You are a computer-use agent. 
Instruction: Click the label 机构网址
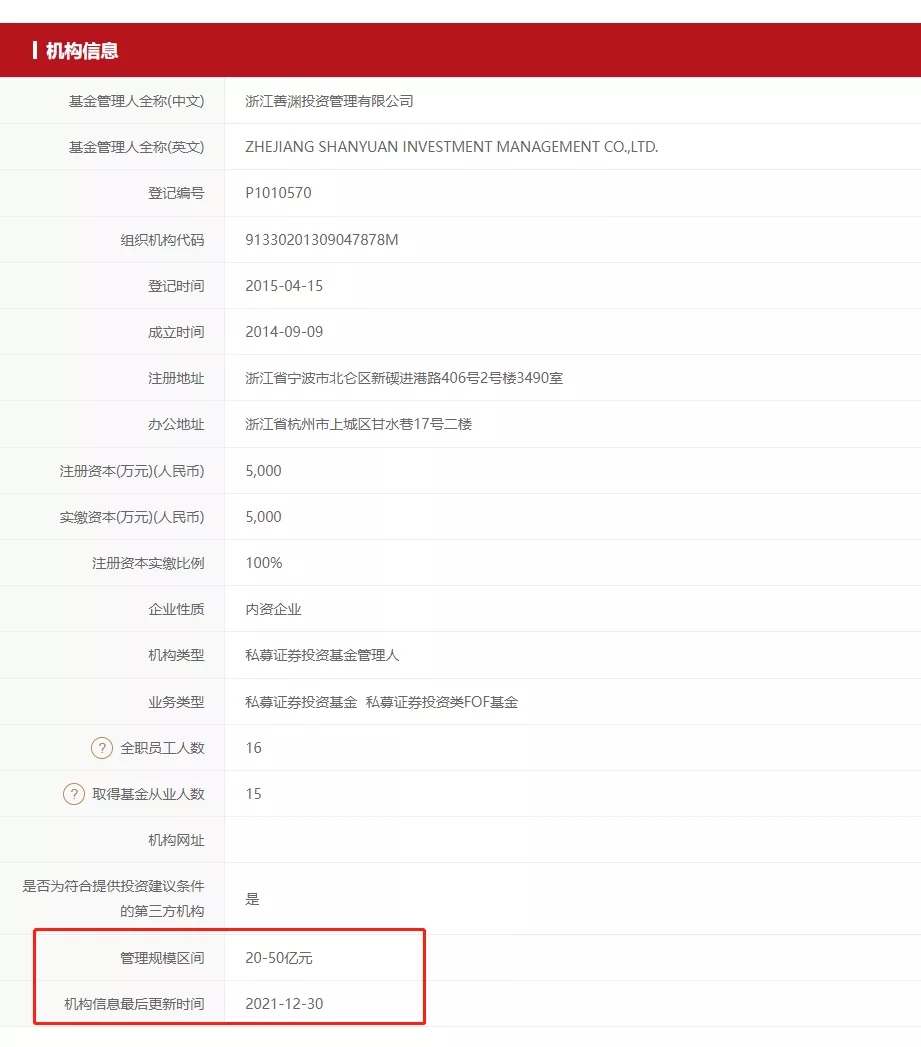click(x=176, y=840)
